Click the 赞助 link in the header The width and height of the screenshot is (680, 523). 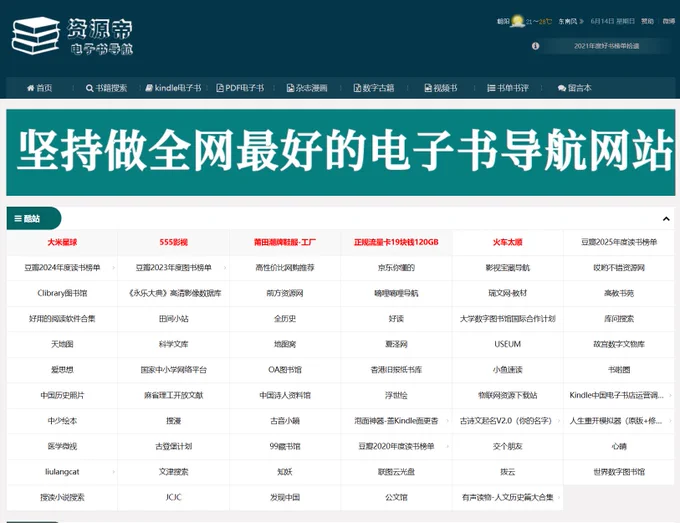pos(647,21)
